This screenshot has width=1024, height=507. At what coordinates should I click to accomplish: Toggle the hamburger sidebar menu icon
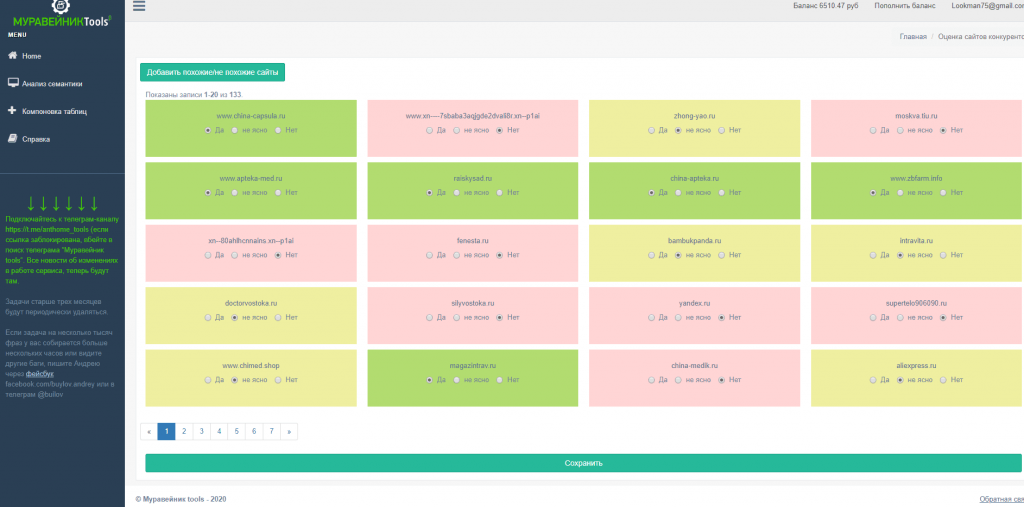point(138,7)
